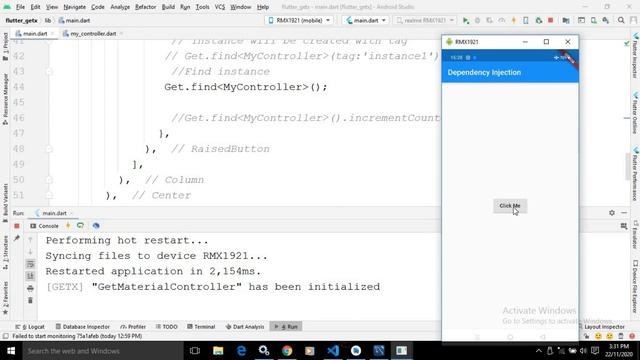Stop the running app with the red square in top toolbar
640x360 pixels.
point(550,20)
